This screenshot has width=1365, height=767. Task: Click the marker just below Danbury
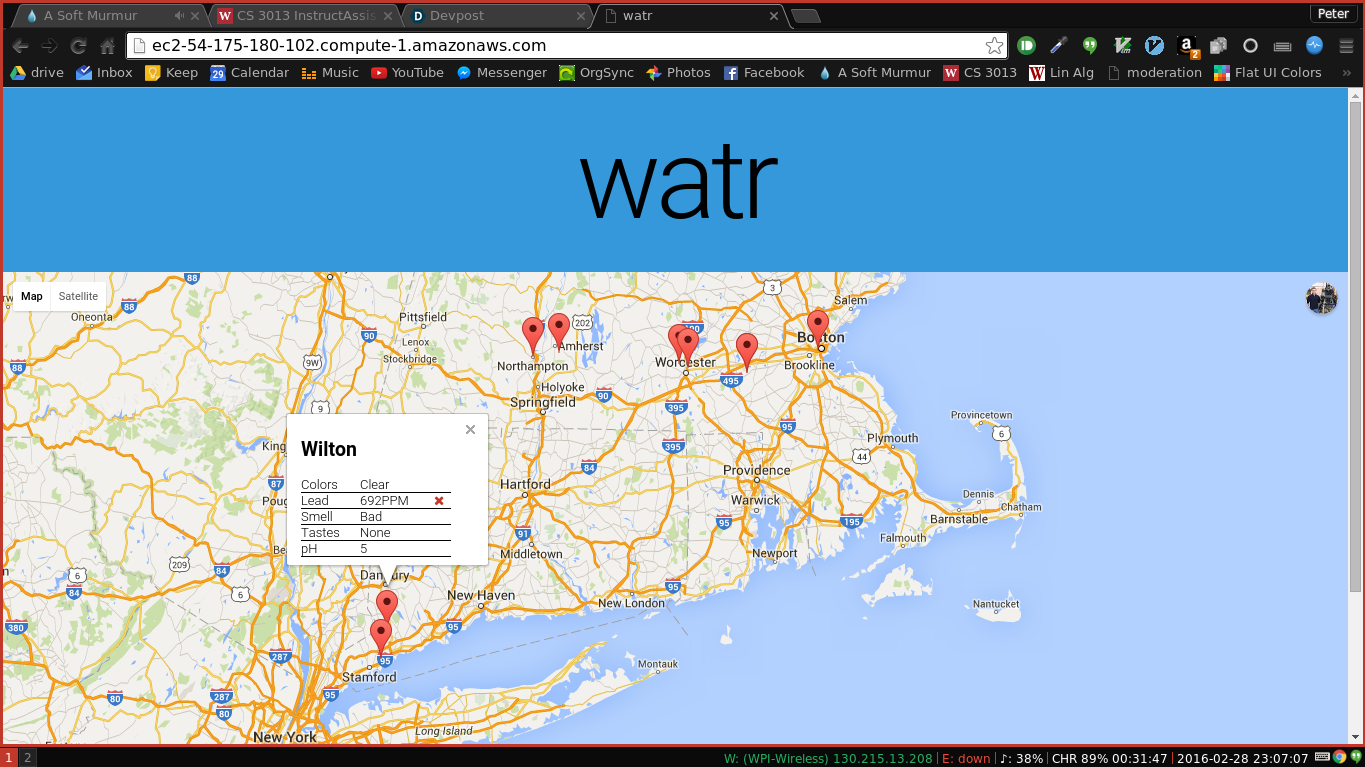pos(387,607)
